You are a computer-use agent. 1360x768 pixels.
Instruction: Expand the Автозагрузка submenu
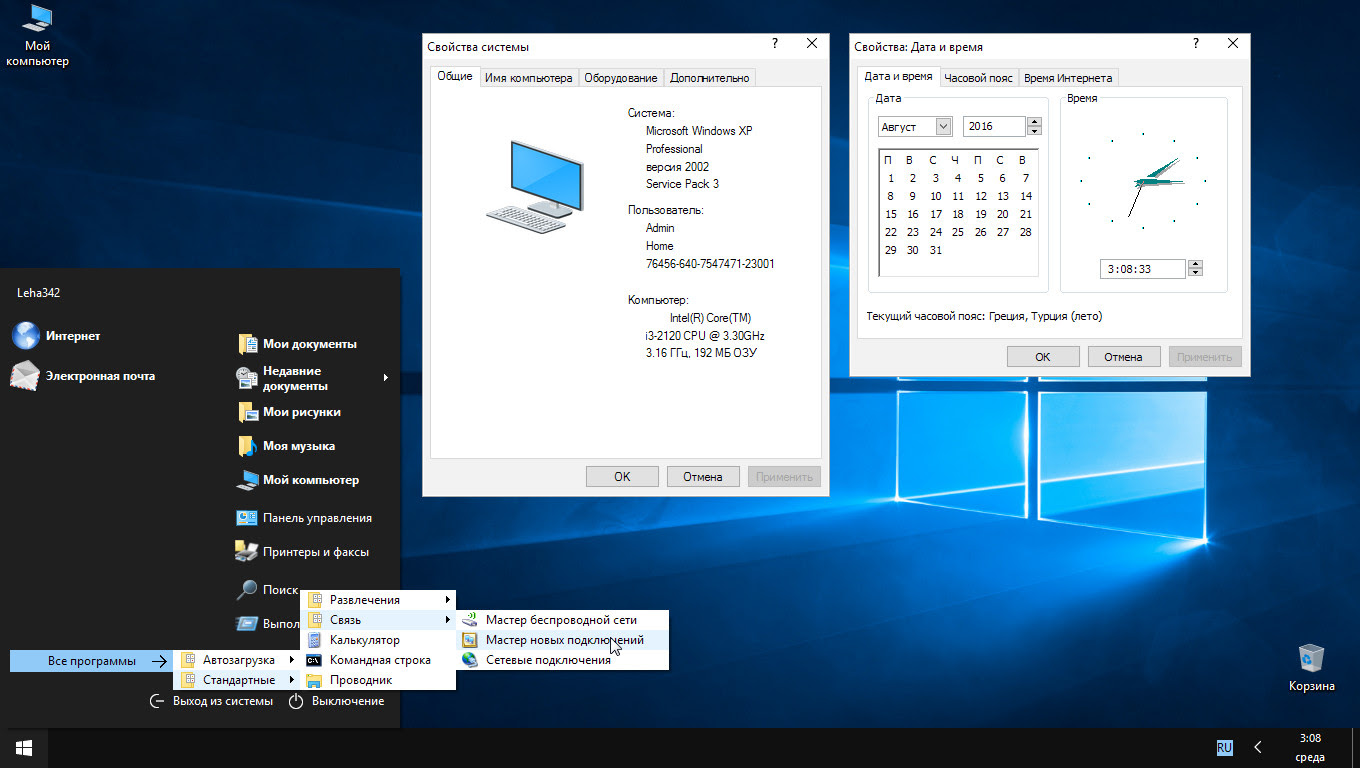click(238, 660)
